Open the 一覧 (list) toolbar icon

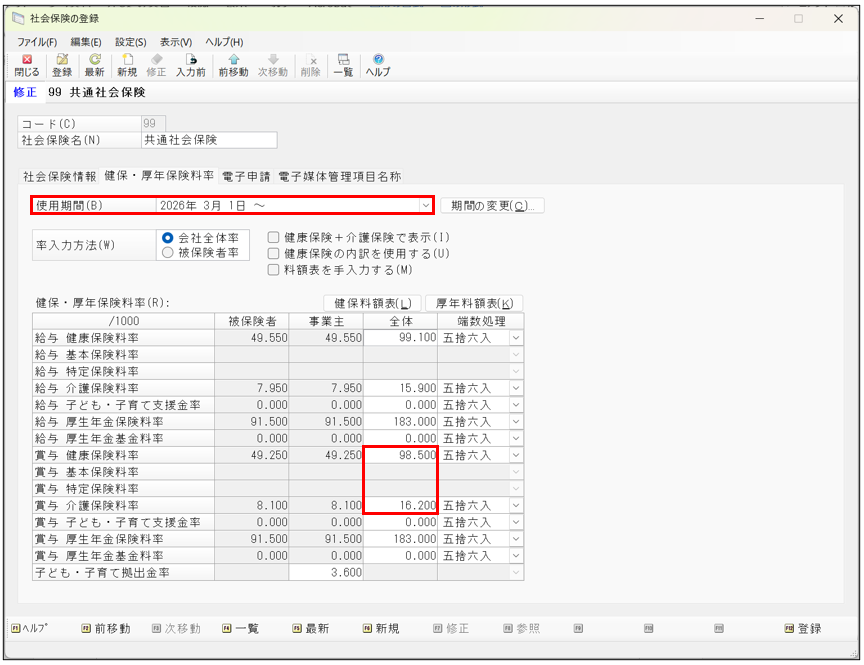point(343,65)
